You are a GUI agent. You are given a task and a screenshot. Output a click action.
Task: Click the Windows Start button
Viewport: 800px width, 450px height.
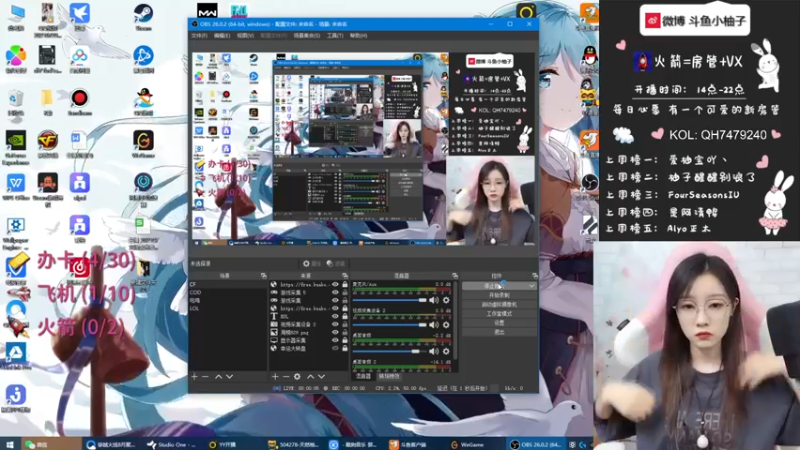point(10,444)
